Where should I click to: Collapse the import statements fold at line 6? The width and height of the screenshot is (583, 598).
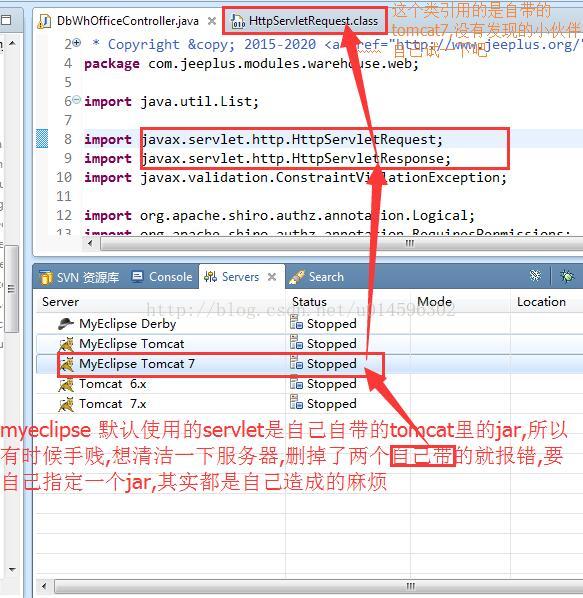(77, 100)
